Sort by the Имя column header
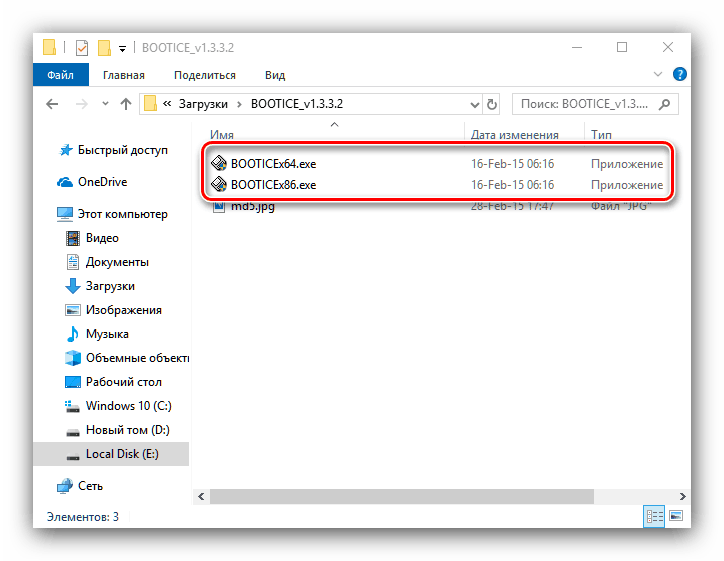Viewport: 724px width, 561px height. (222, 135)
